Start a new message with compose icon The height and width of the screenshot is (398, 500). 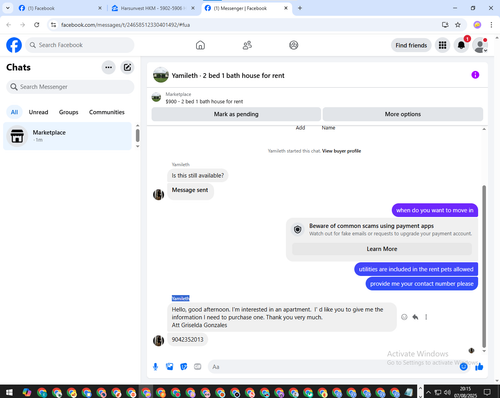pyautogui.click(x=127, y=67)
